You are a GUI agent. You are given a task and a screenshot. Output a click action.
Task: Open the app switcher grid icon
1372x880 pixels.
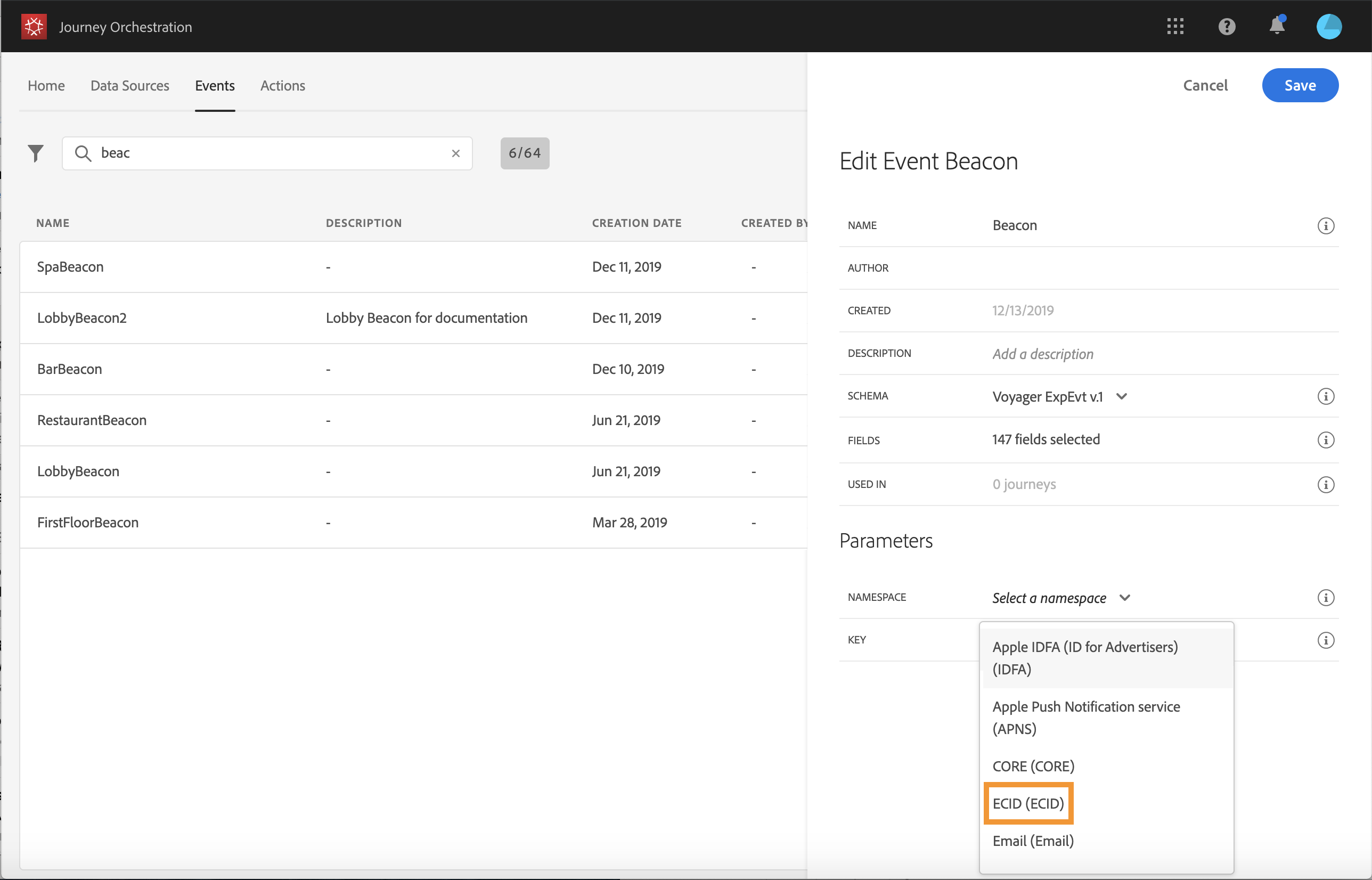tap(1175, 26)
